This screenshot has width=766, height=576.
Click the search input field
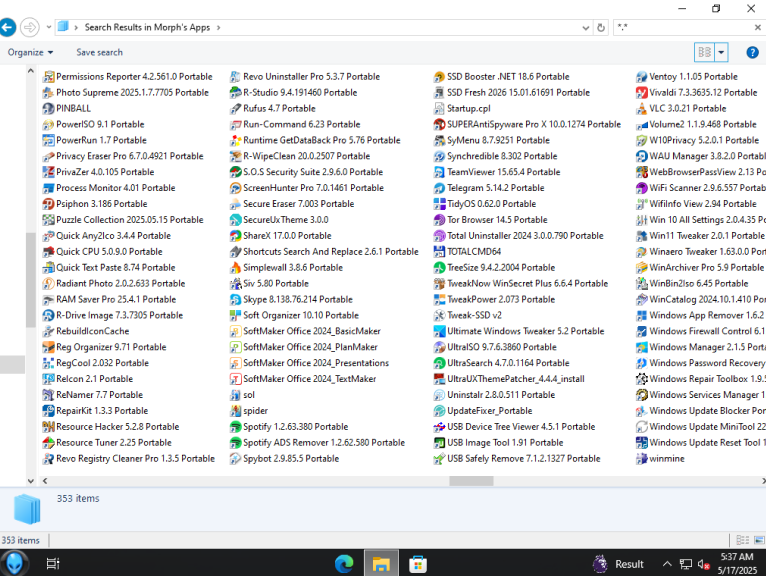click(684, 28)
